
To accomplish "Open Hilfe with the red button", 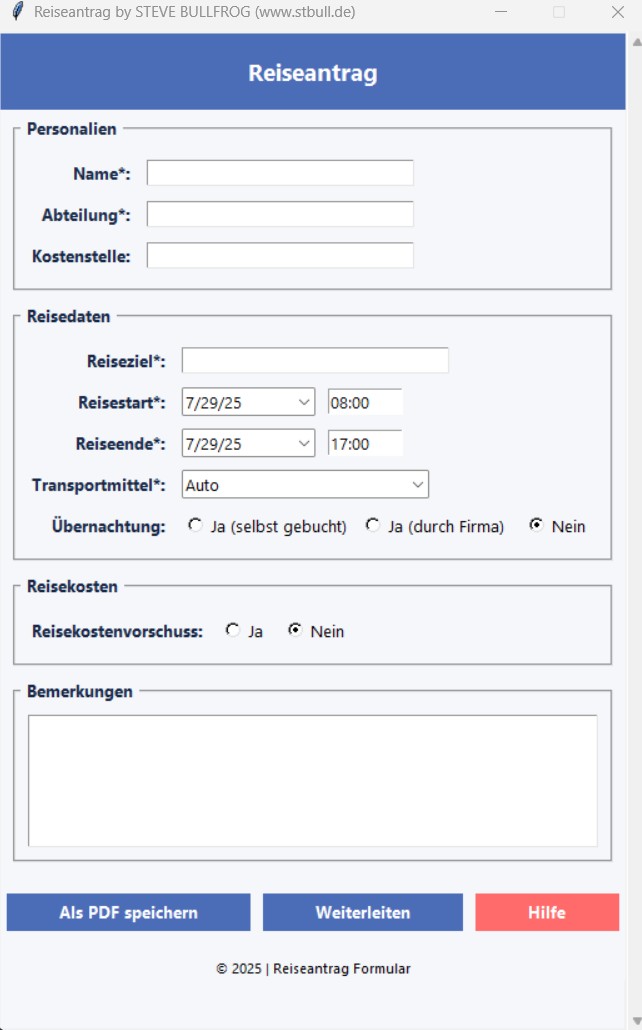I will pyautogui.click(x=546, y=911).
